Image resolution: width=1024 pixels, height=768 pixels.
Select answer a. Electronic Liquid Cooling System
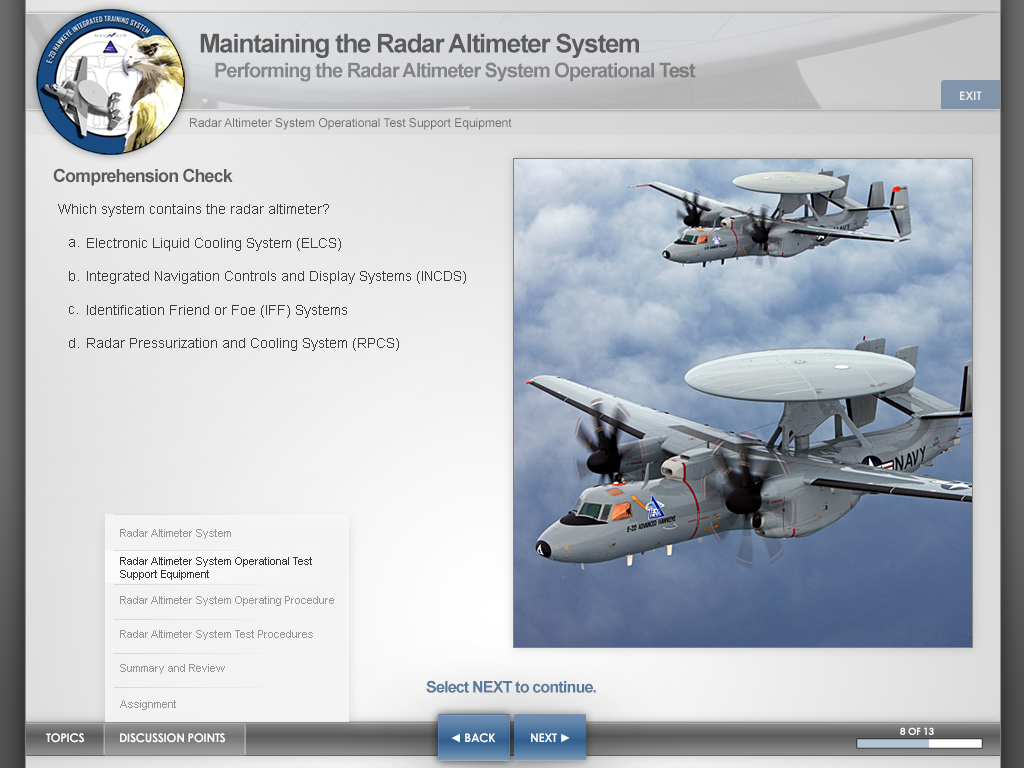coord(213,243)
